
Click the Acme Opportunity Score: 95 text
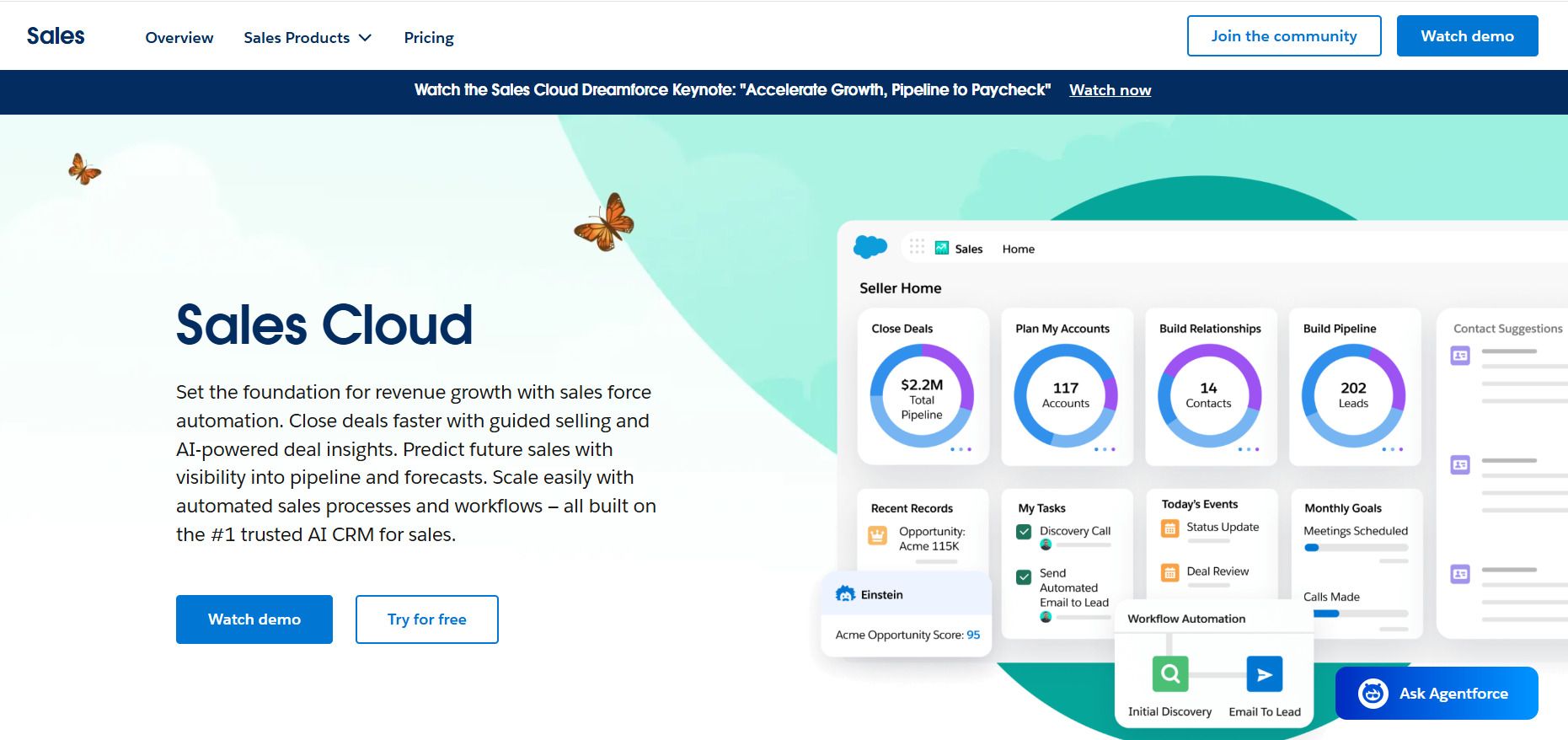pos(907,635)
